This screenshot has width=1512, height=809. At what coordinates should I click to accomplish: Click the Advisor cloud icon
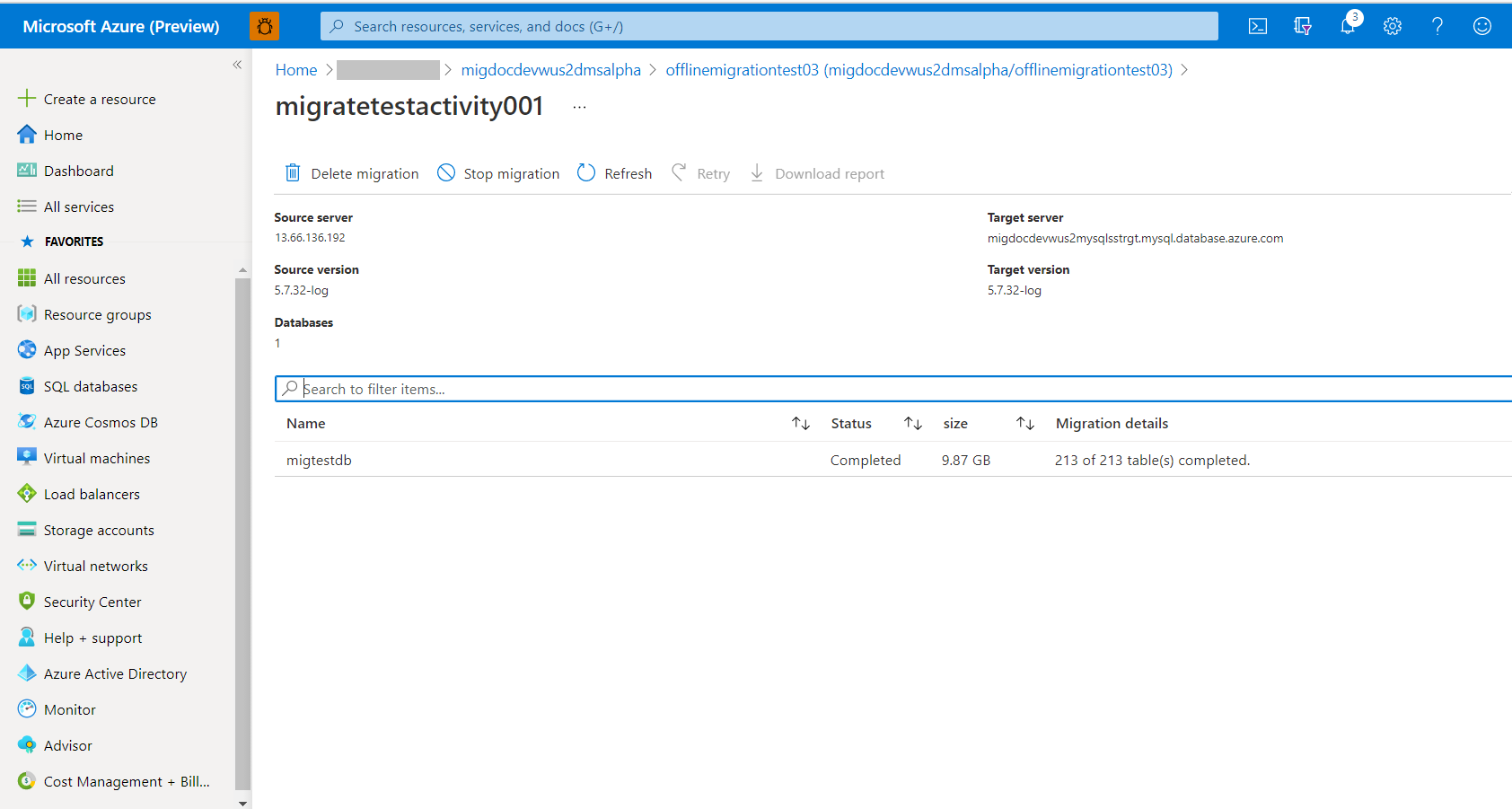tap(27, 745)
